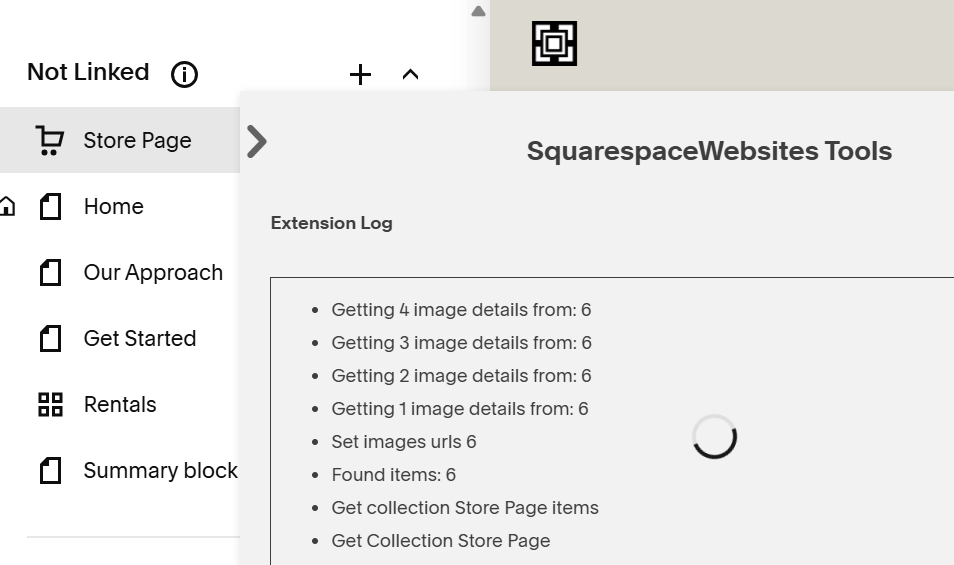Click log entry 'Getting 4 image details from: 6'

[461, 310]
